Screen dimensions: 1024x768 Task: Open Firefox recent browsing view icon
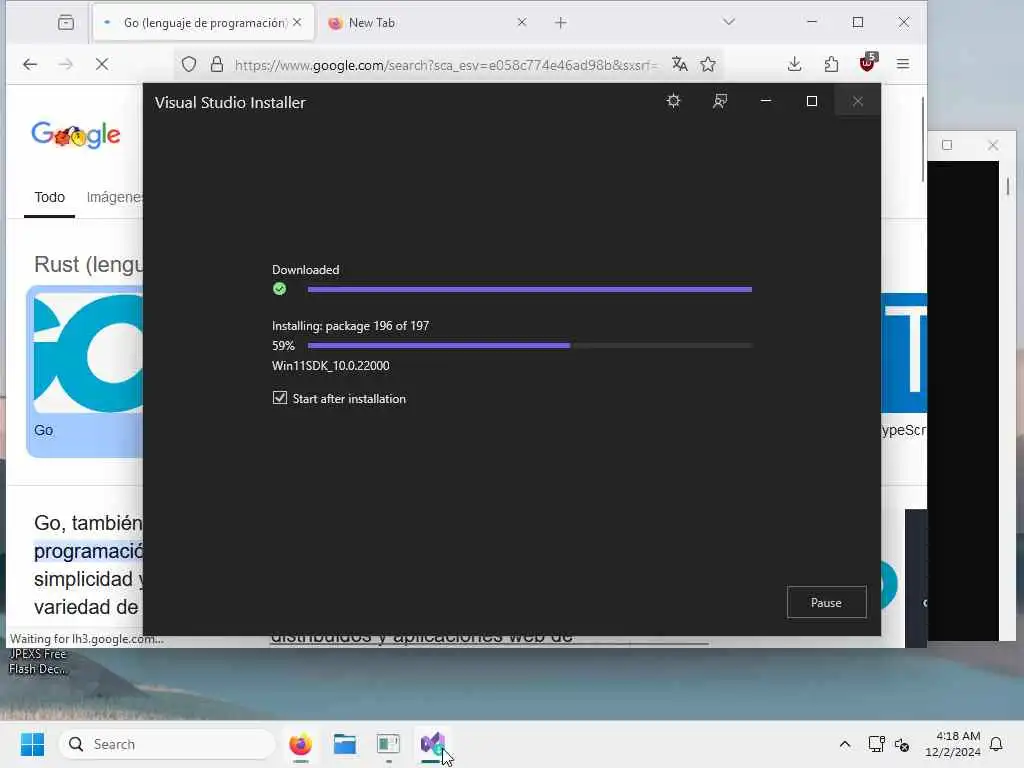pyautogui.click(x=66, y=23)
